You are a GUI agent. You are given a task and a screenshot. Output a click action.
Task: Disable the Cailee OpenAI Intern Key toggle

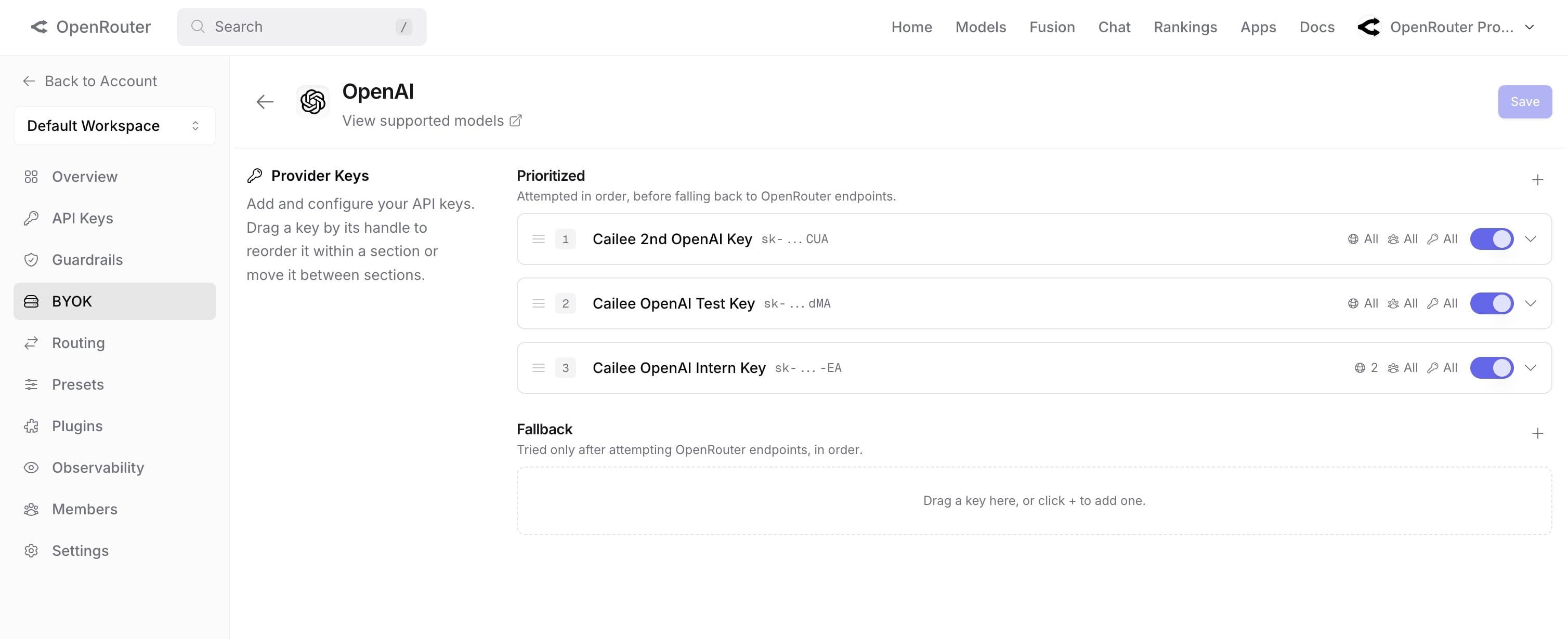coord(1491,368)
